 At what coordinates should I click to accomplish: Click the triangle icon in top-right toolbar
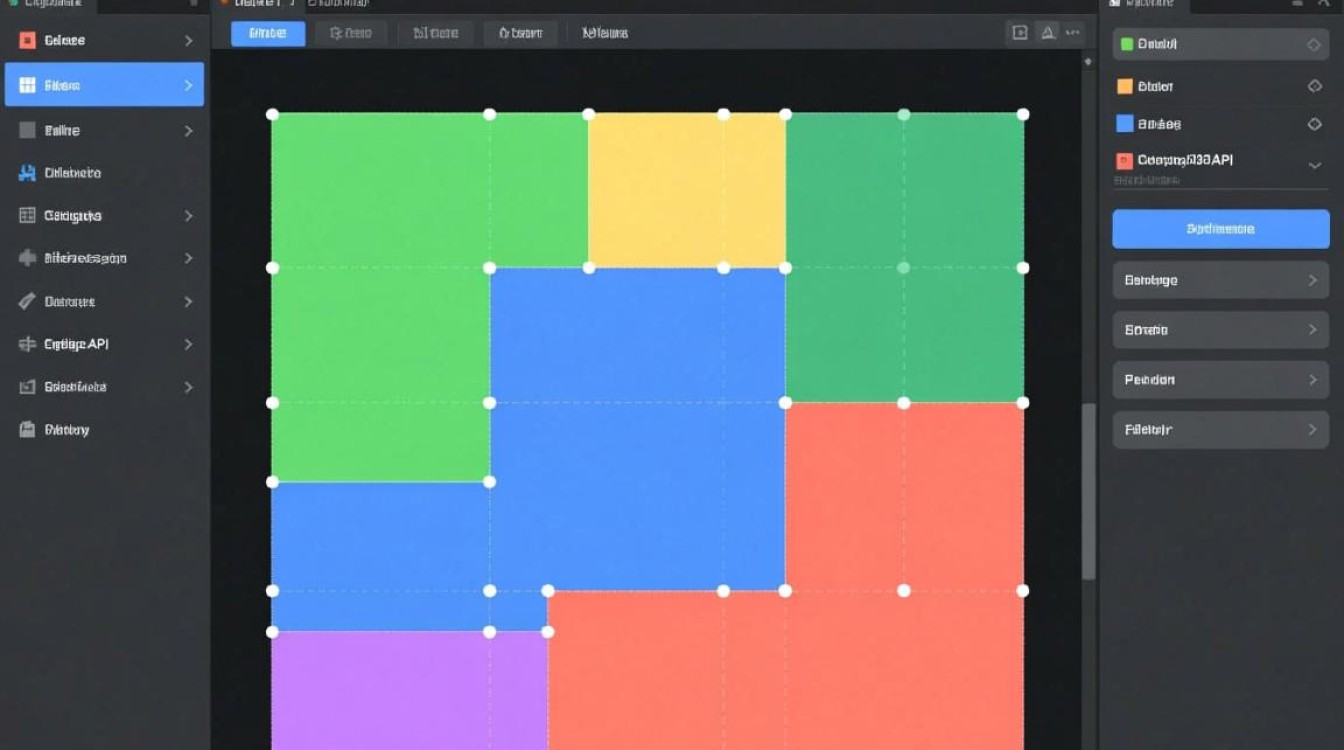click(x=1047, y=33)
